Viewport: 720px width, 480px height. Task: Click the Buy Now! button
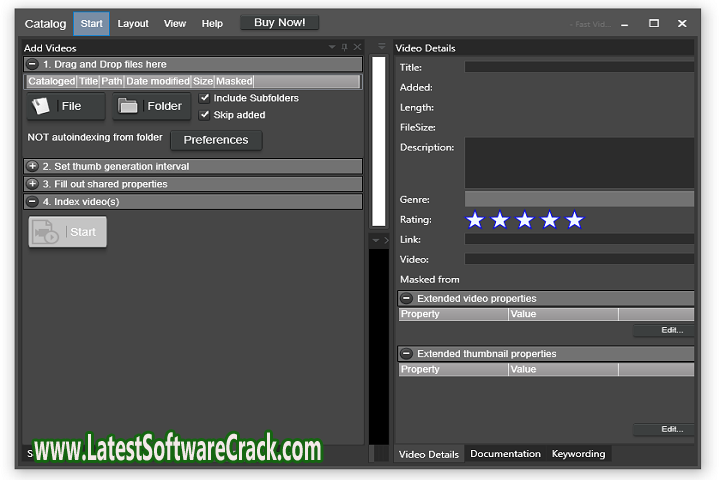(280, 22)
